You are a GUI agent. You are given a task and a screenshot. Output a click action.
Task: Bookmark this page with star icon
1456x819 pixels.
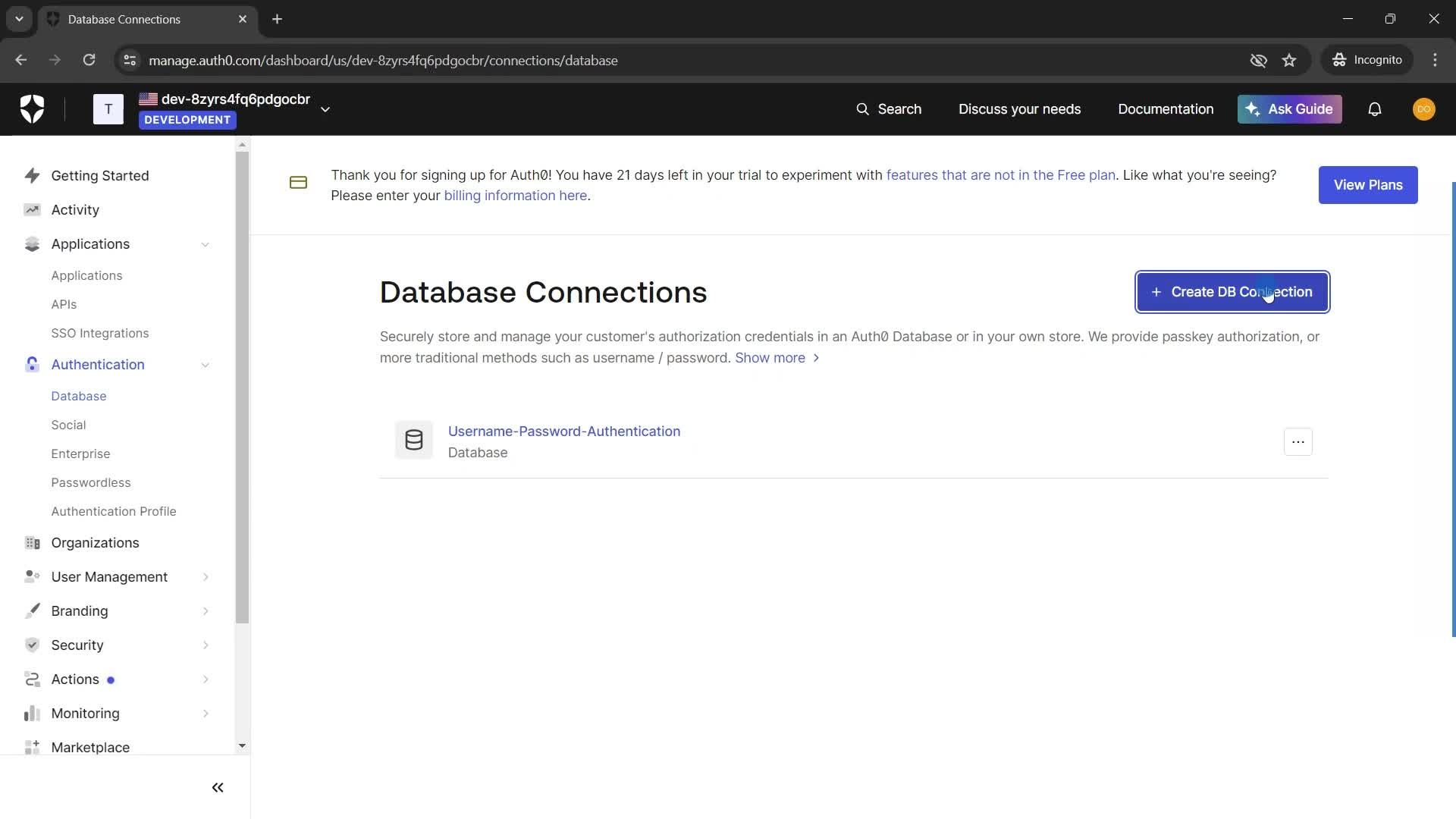(1289, 60)
